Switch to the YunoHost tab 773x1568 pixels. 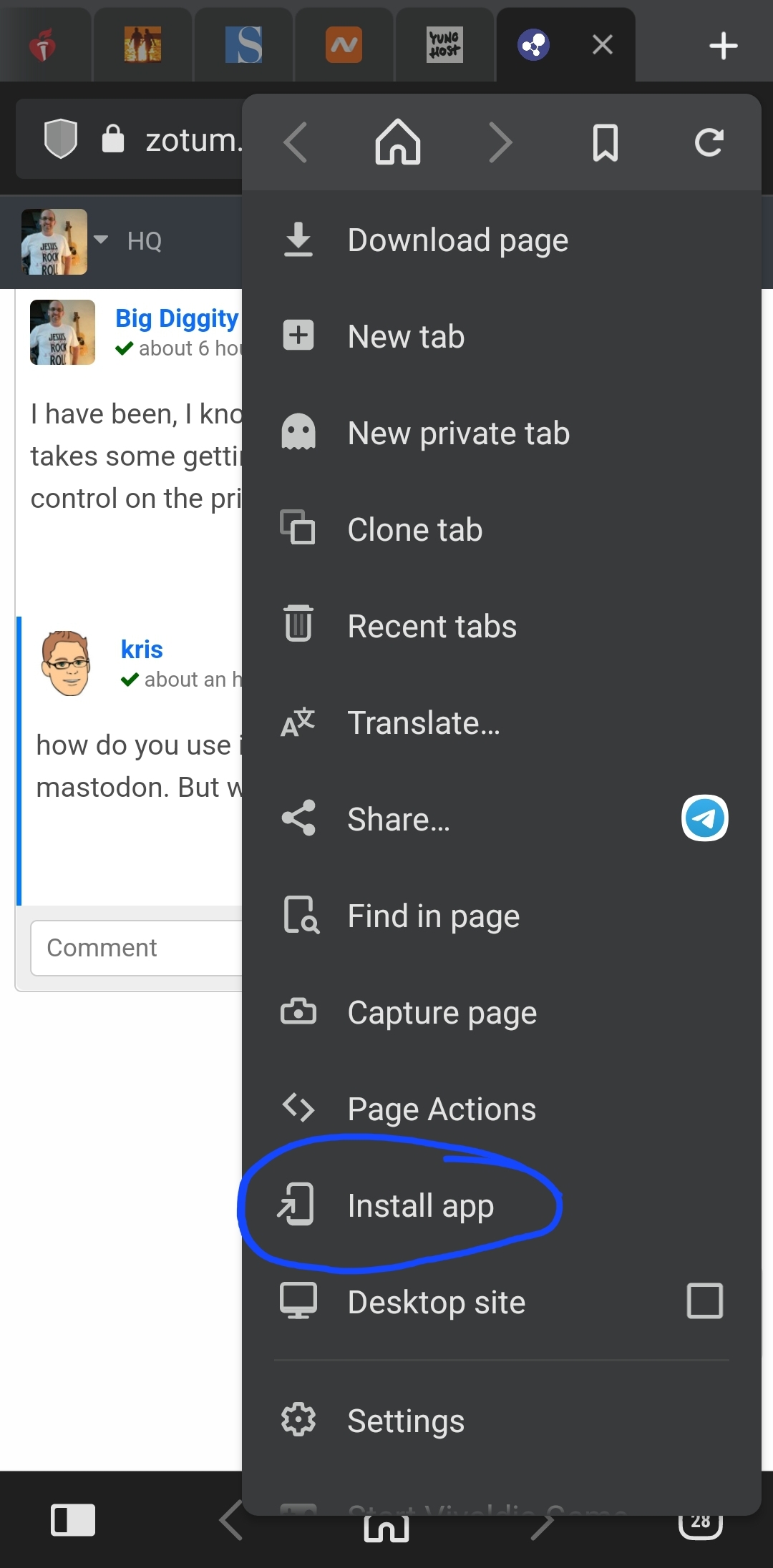(x=444, y=45)
